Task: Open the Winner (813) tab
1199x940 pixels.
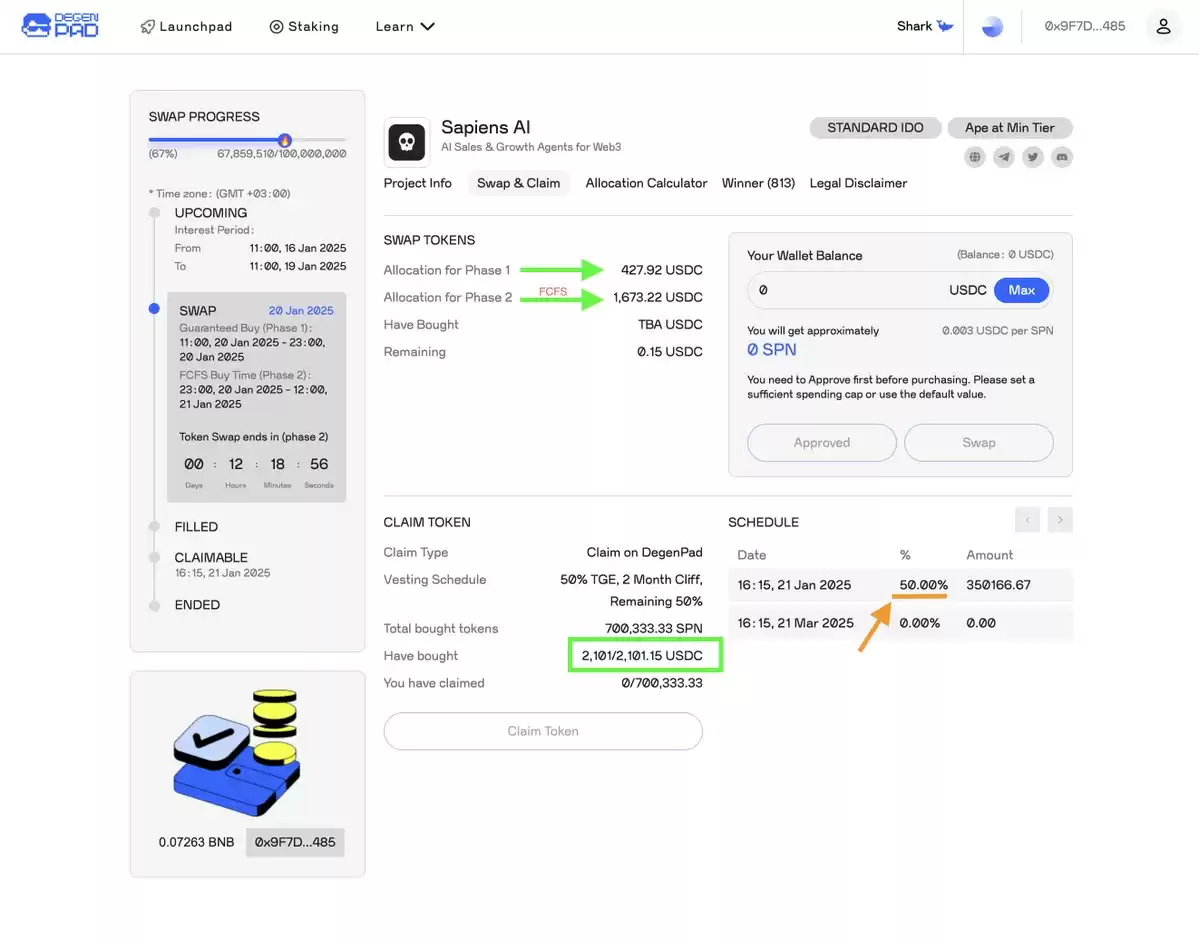Action: click(759, 183)
